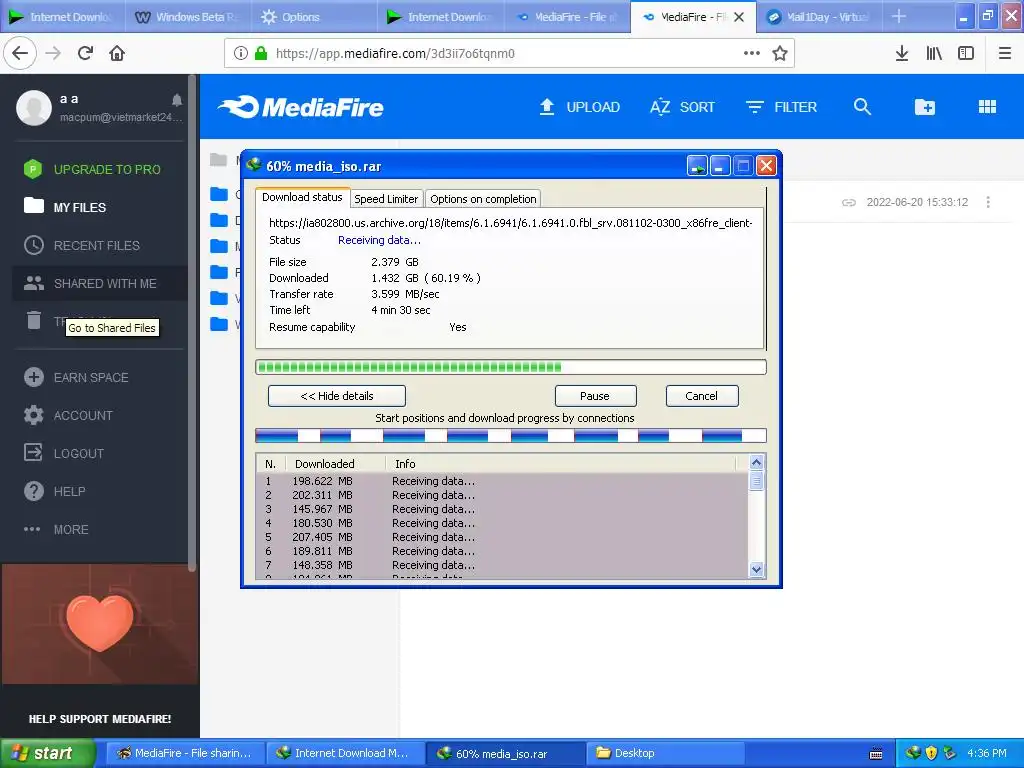Cancel the media_iso.rar download
The height and width of the screenshot is (768, 1024).
[701, 396]
